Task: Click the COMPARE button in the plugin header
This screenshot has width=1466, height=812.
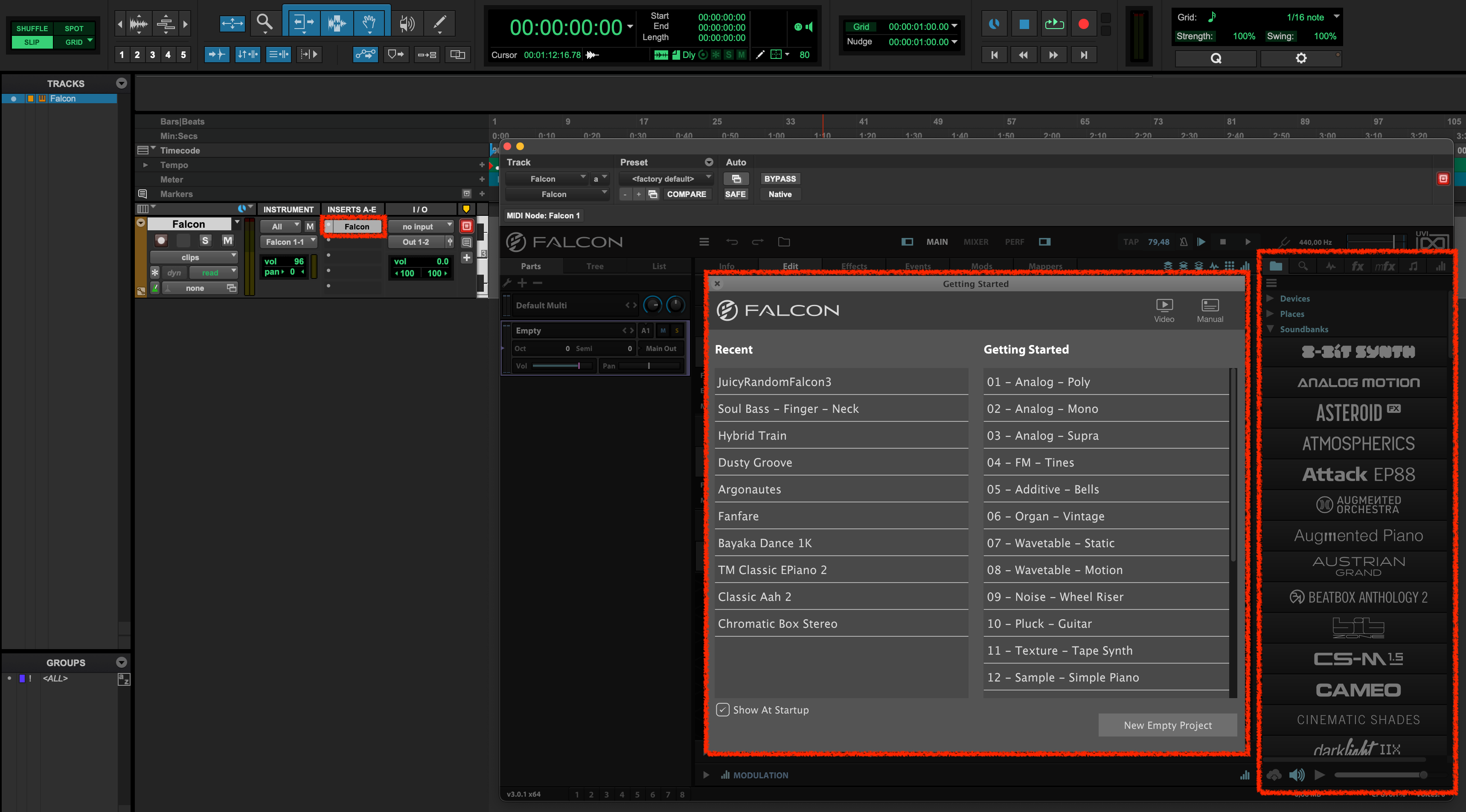Action: 687,194
